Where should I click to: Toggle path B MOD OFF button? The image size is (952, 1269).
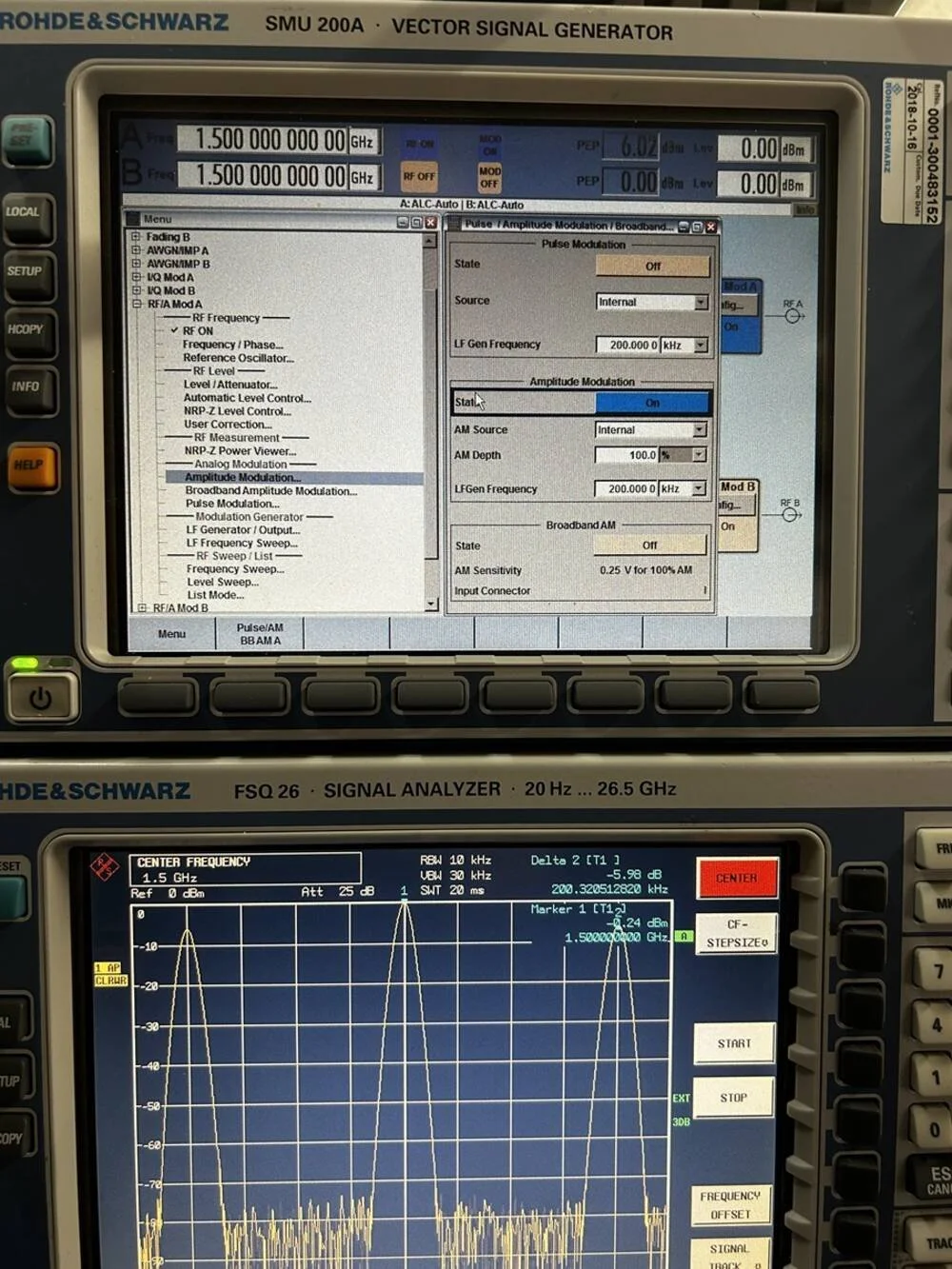click(x=489, y=177)
